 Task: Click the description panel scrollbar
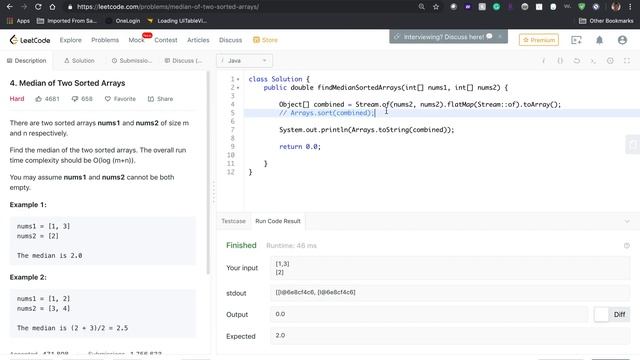(208, 173)
